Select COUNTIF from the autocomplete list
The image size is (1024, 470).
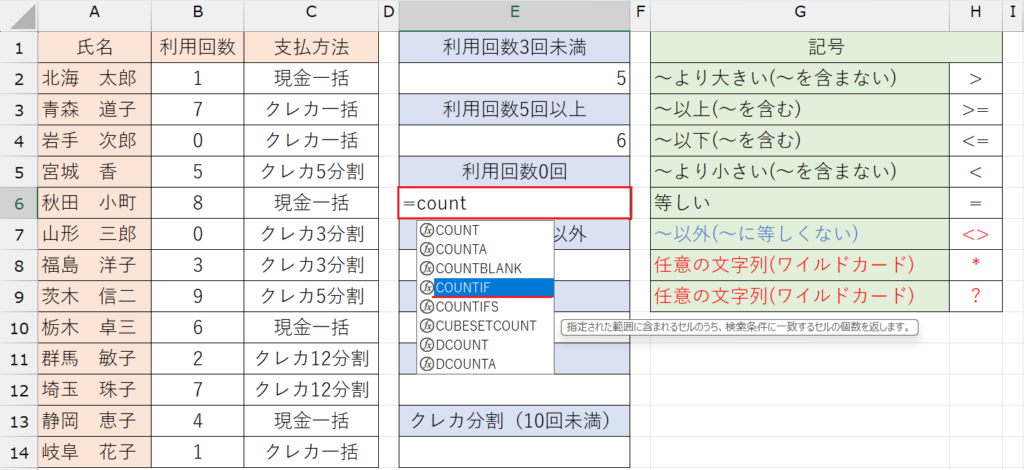coord(486,287)
